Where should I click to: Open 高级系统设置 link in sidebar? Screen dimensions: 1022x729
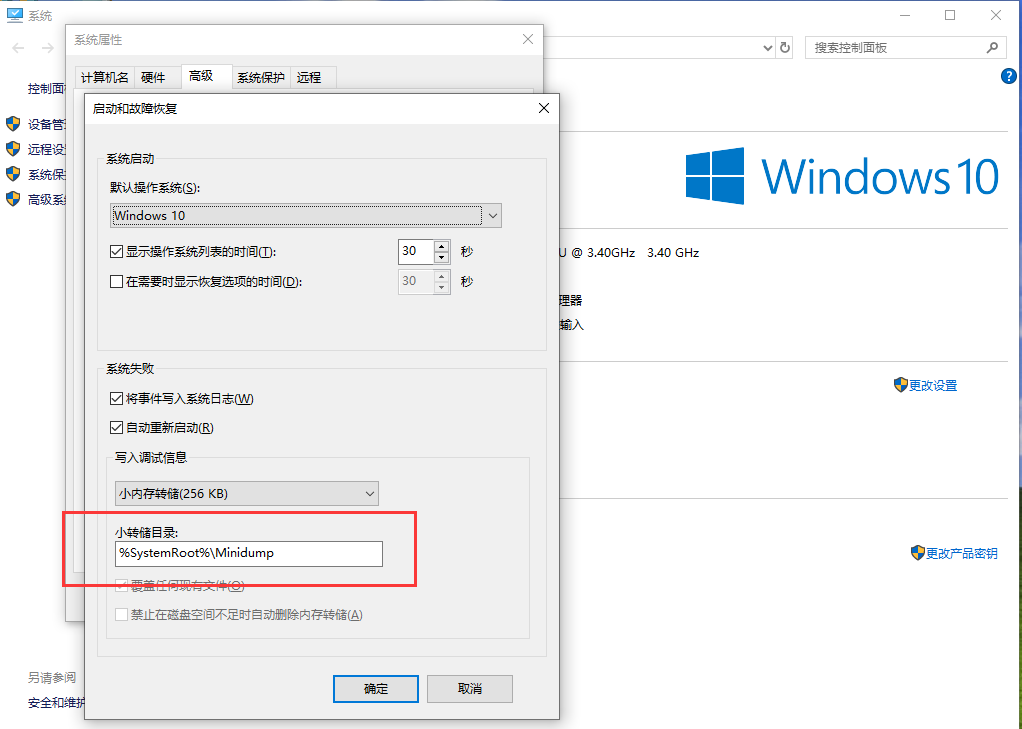point(46,200)
